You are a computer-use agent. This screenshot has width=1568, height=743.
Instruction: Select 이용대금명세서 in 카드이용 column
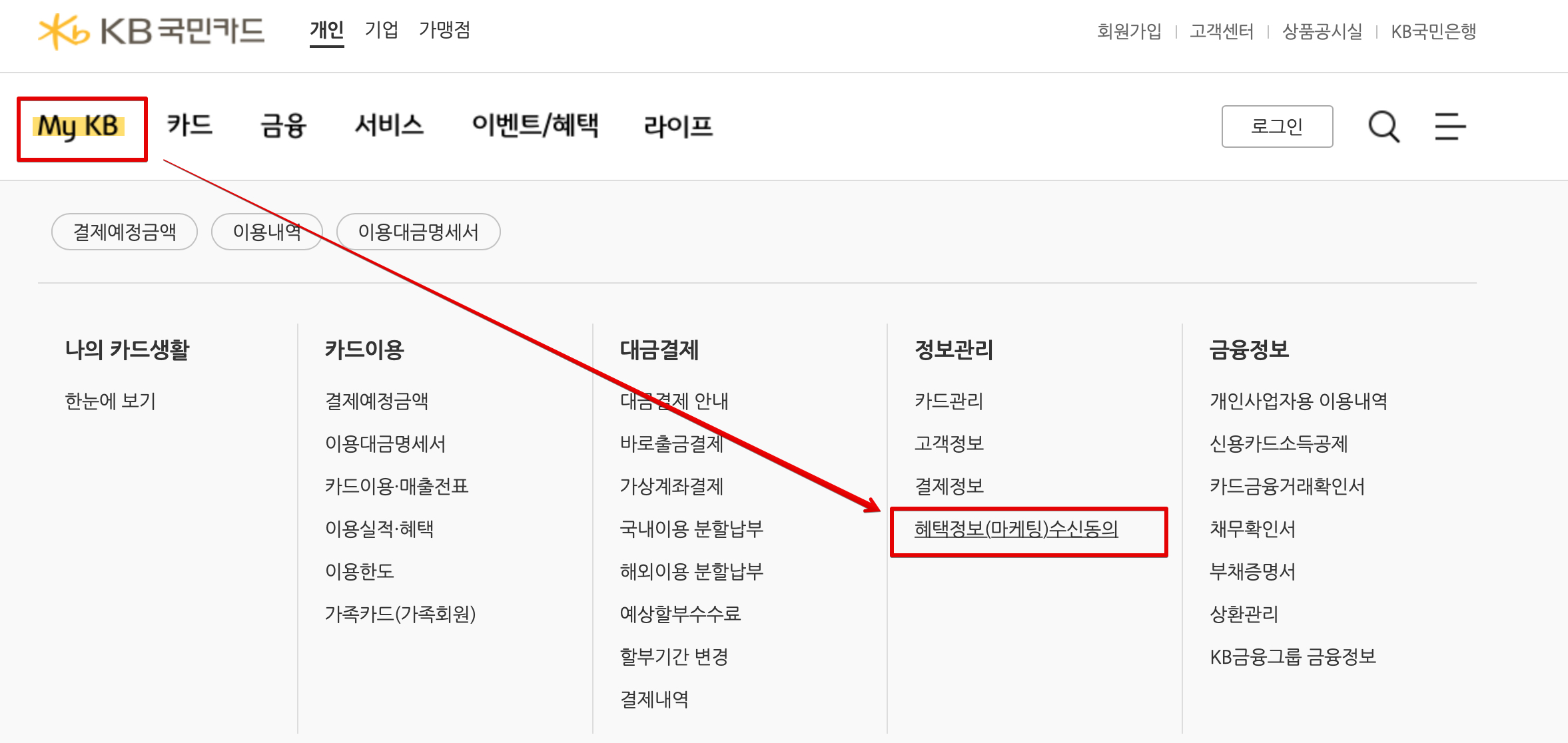pos(385,443)
